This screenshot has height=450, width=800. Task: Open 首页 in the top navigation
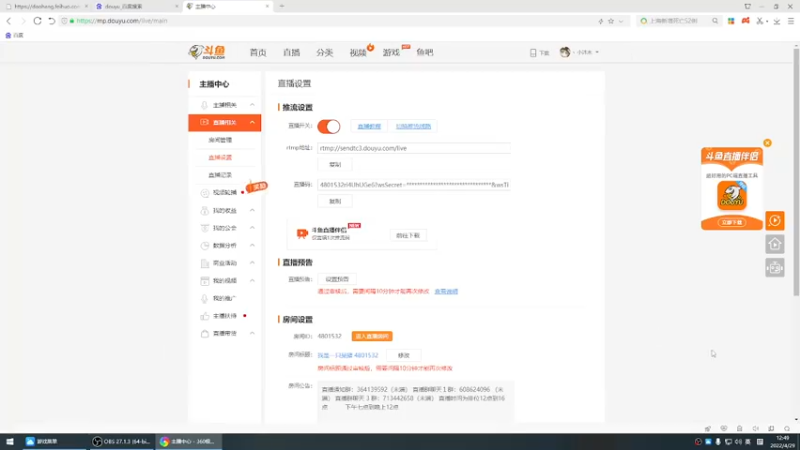click(258, 53)
